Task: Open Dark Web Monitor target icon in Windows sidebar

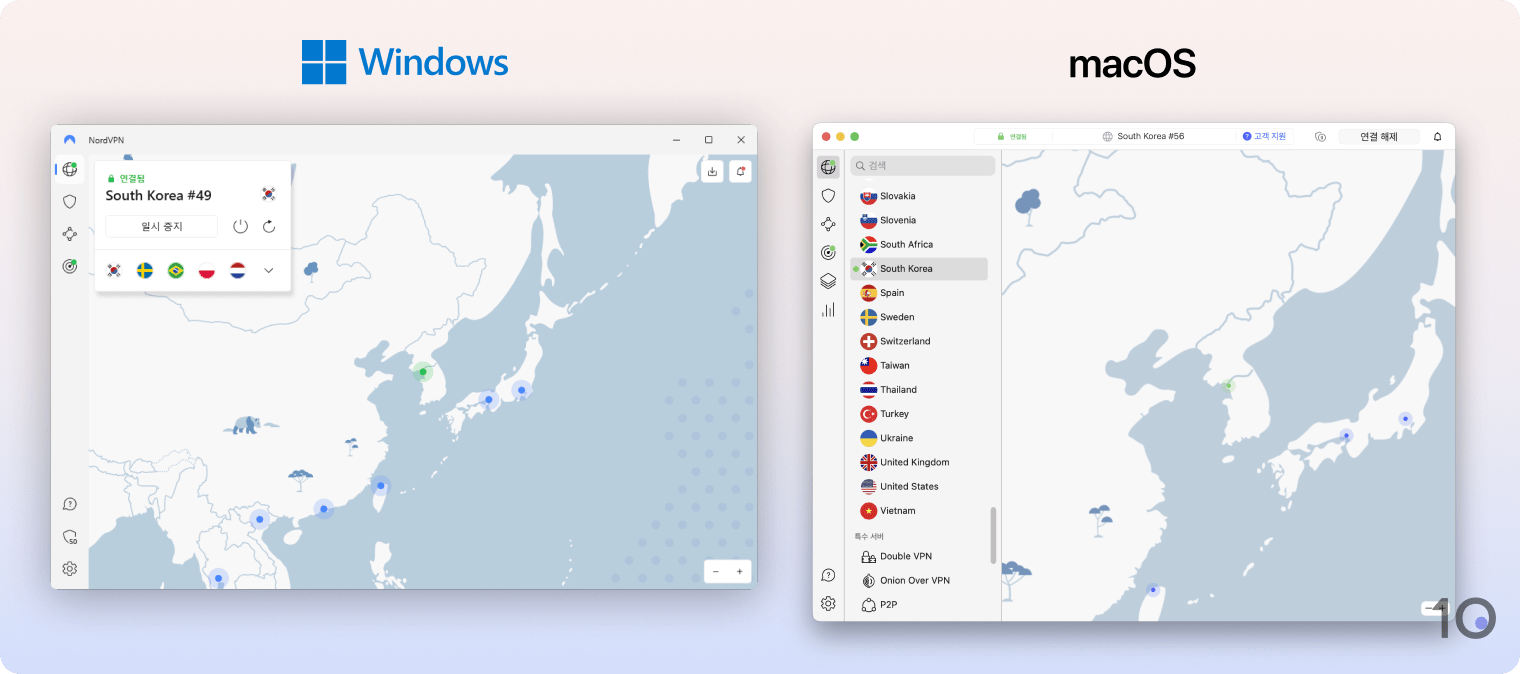Action: (69, 266)
